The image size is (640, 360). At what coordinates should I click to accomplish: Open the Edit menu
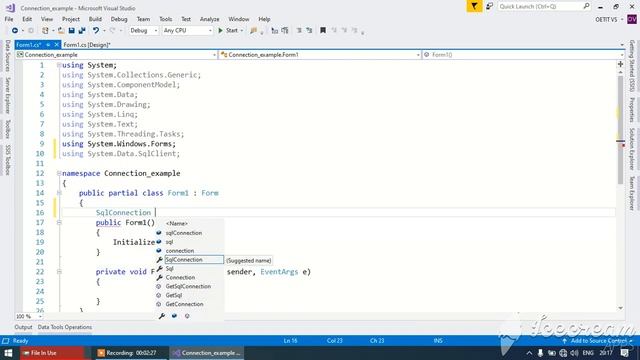point(27,19)
